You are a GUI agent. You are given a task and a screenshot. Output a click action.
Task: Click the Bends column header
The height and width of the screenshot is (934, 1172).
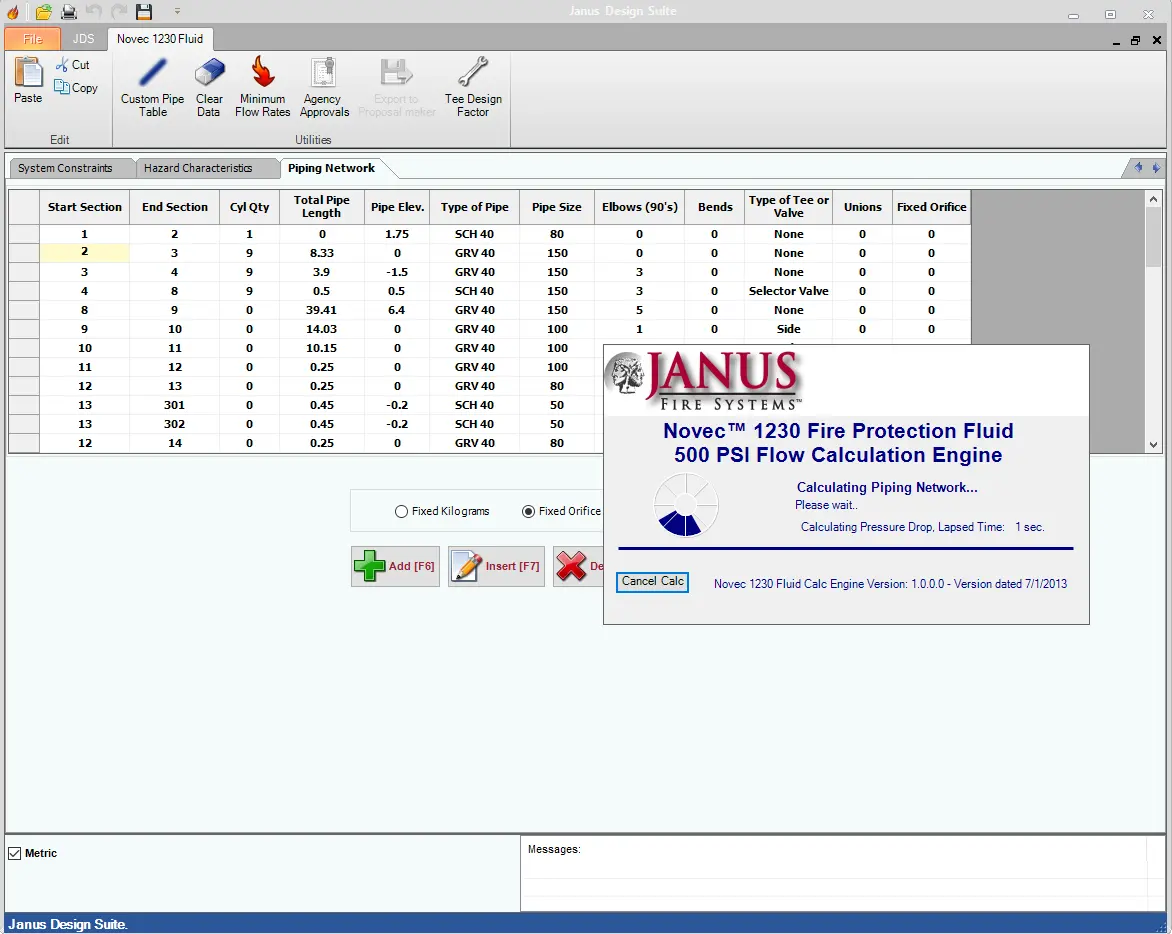[x=715, y=207]
